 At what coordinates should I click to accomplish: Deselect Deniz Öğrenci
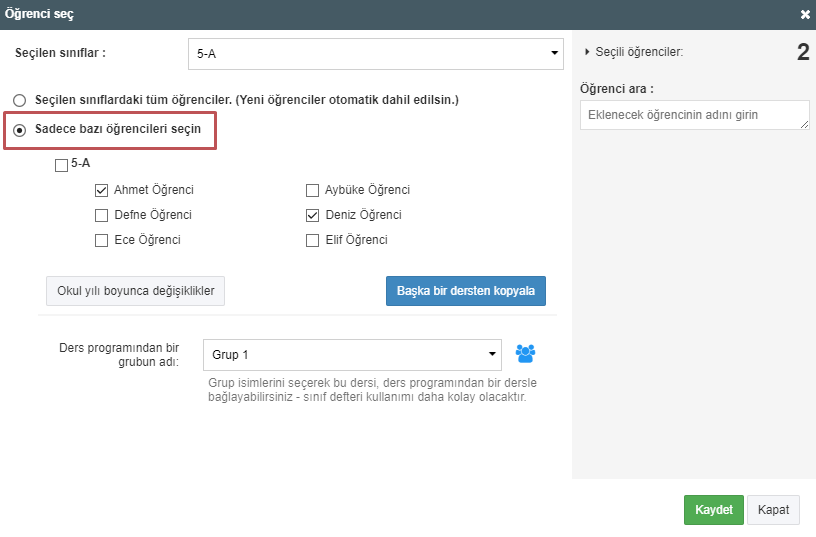pos(312,215)
